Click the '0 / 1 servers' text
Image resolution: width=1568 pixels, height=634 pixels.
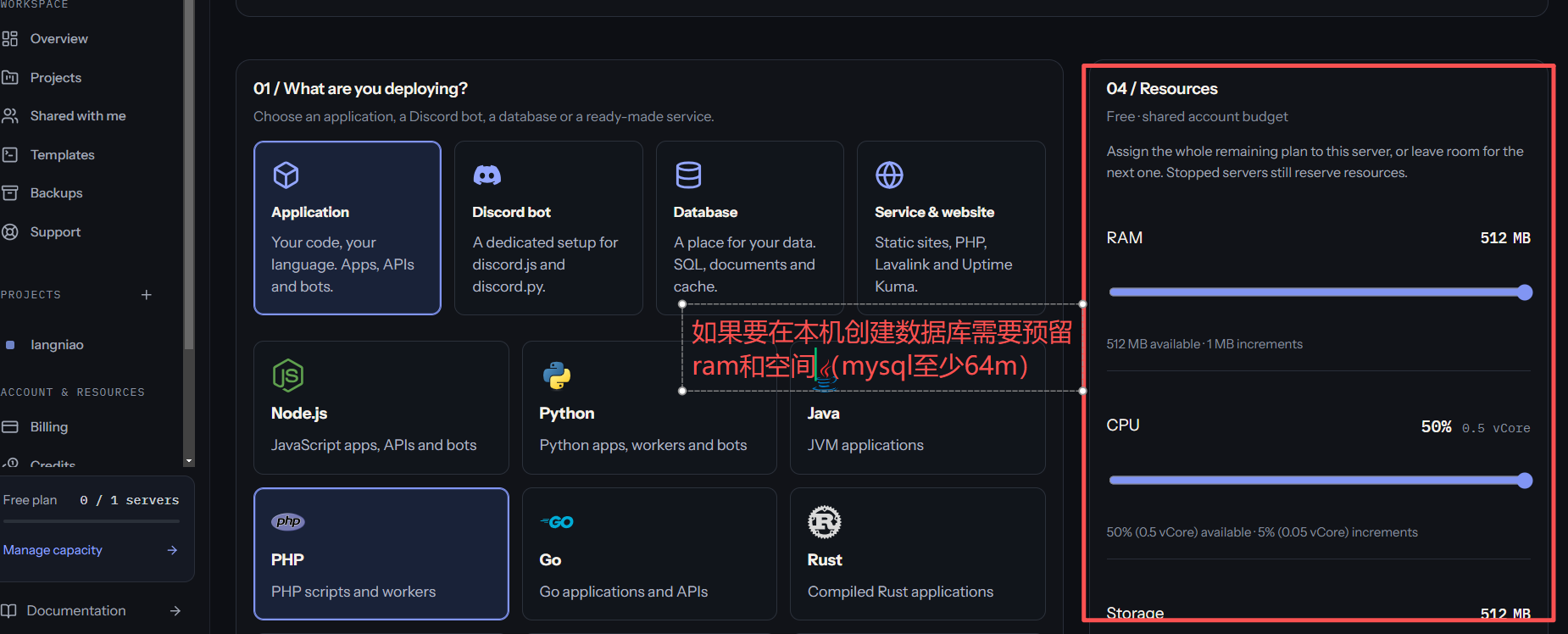click(130, 501)
